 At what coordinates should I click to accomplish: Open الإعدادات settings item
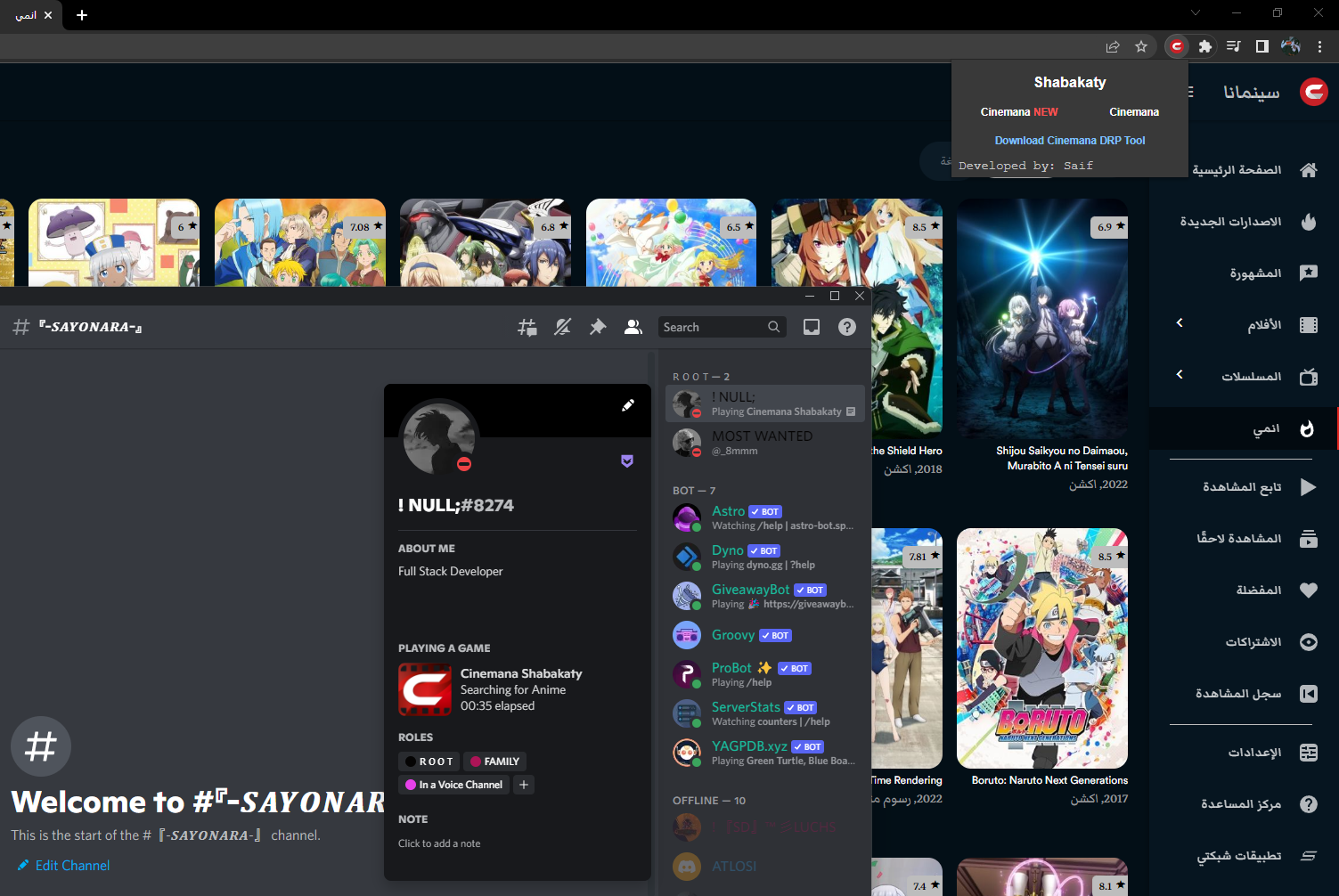(1244, 753)
